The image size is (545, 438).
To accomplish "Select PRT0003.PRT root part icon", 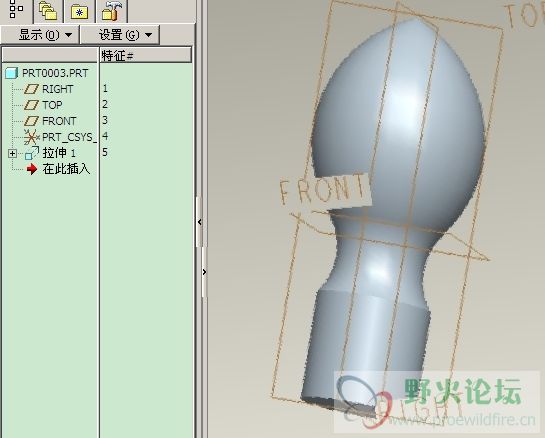I will point(11,73).
